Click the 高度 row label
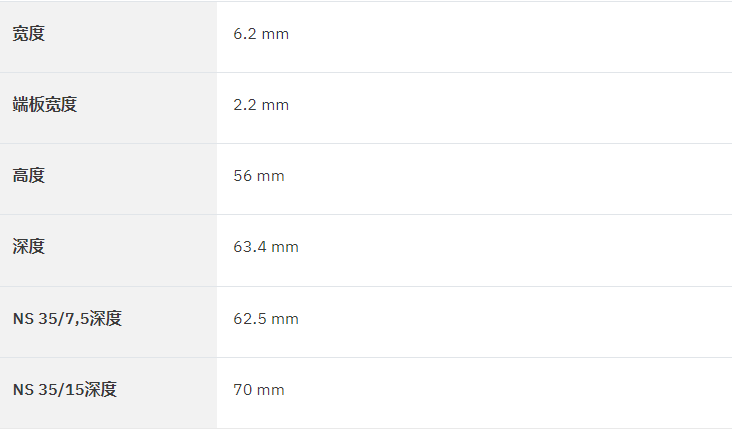Image resolution: width=734 pixels, height=429 pixels. point(29,176)
